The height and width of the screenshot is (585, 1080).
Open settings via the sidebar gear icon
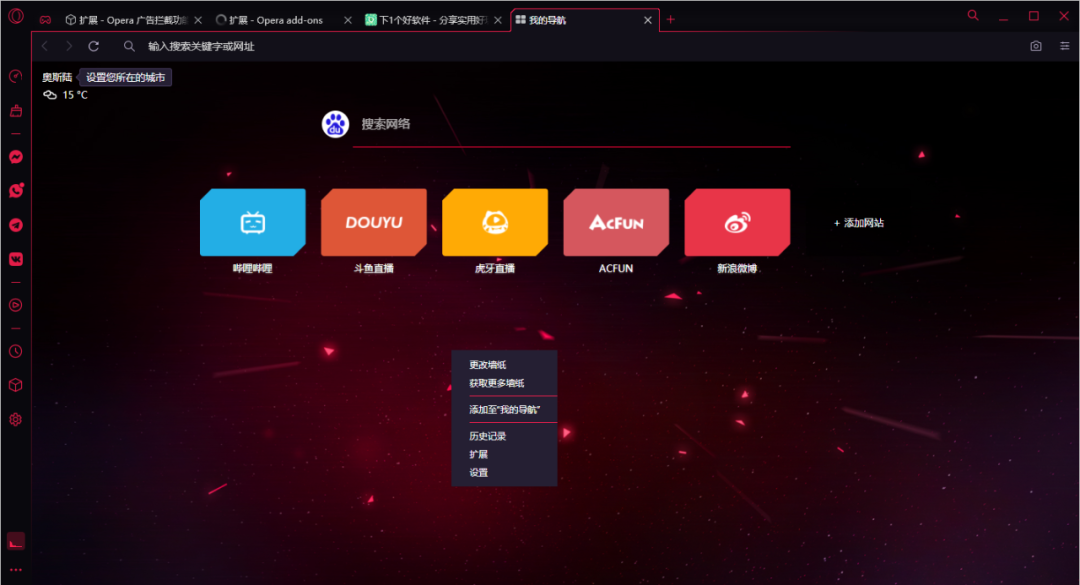point(15,419)
